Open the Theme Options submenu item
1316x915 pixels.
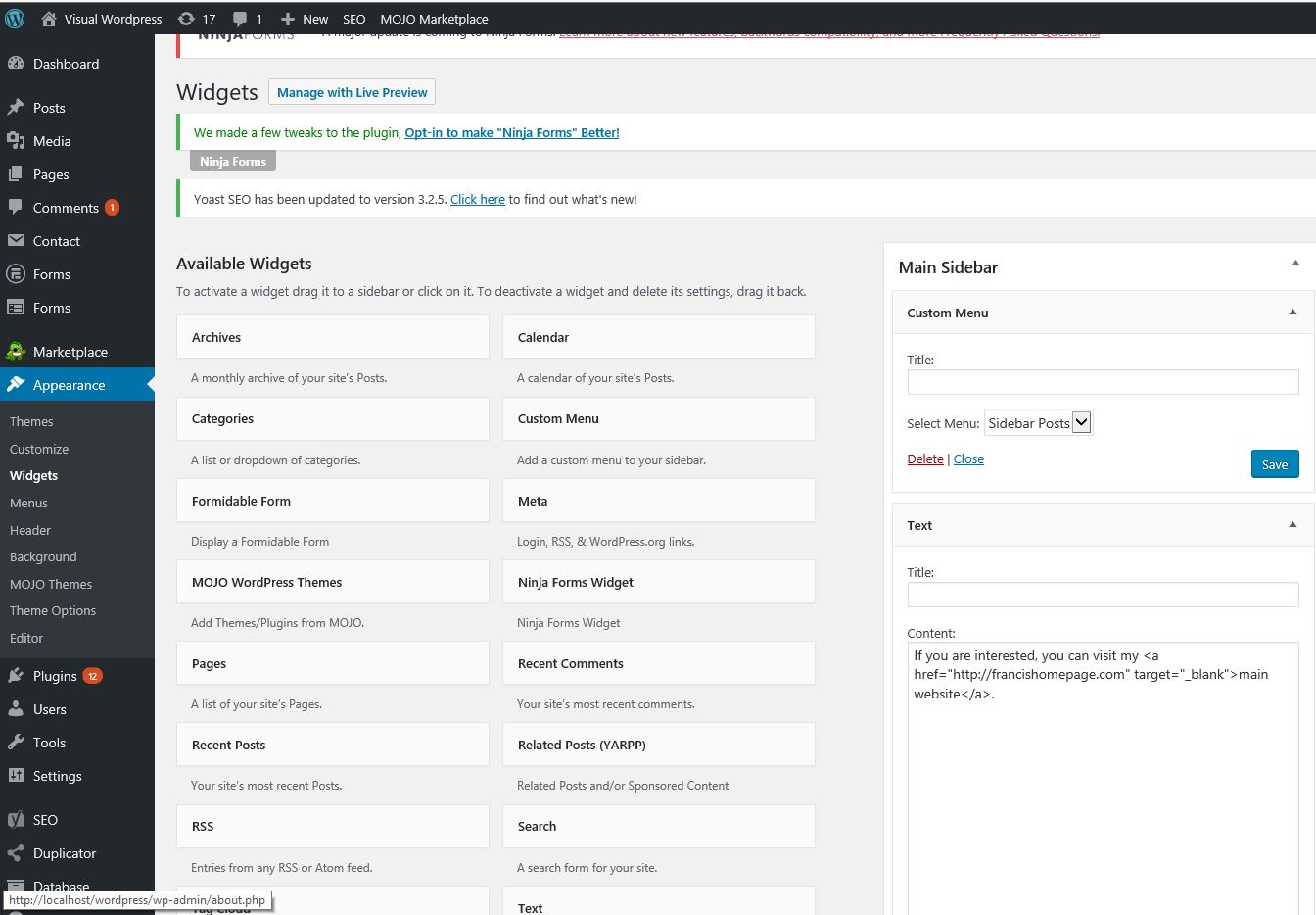point(53,610)
